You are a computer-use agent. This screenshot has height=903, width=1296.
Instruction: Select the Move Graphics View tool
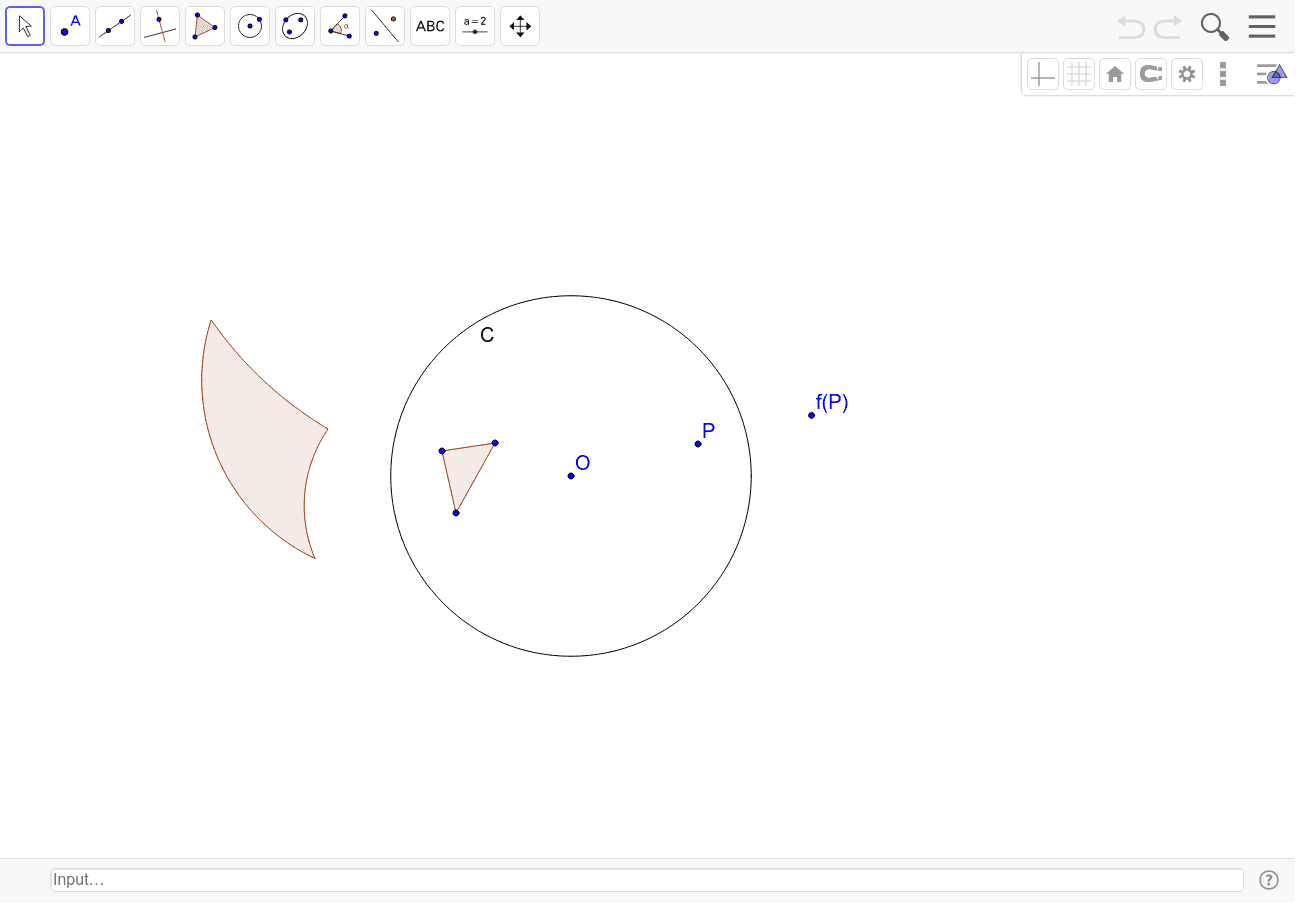click(519, 26)
